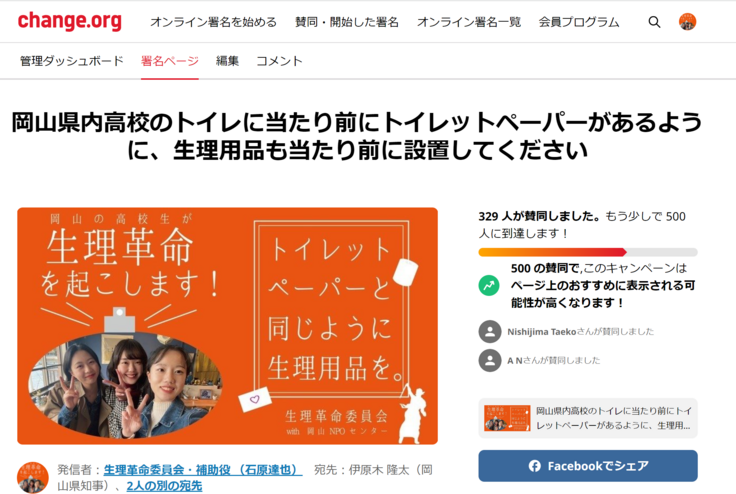Switch to the コメント tab
Image resolution: width=736 pixels, height=494 pixels.
(x=279, y=61)
